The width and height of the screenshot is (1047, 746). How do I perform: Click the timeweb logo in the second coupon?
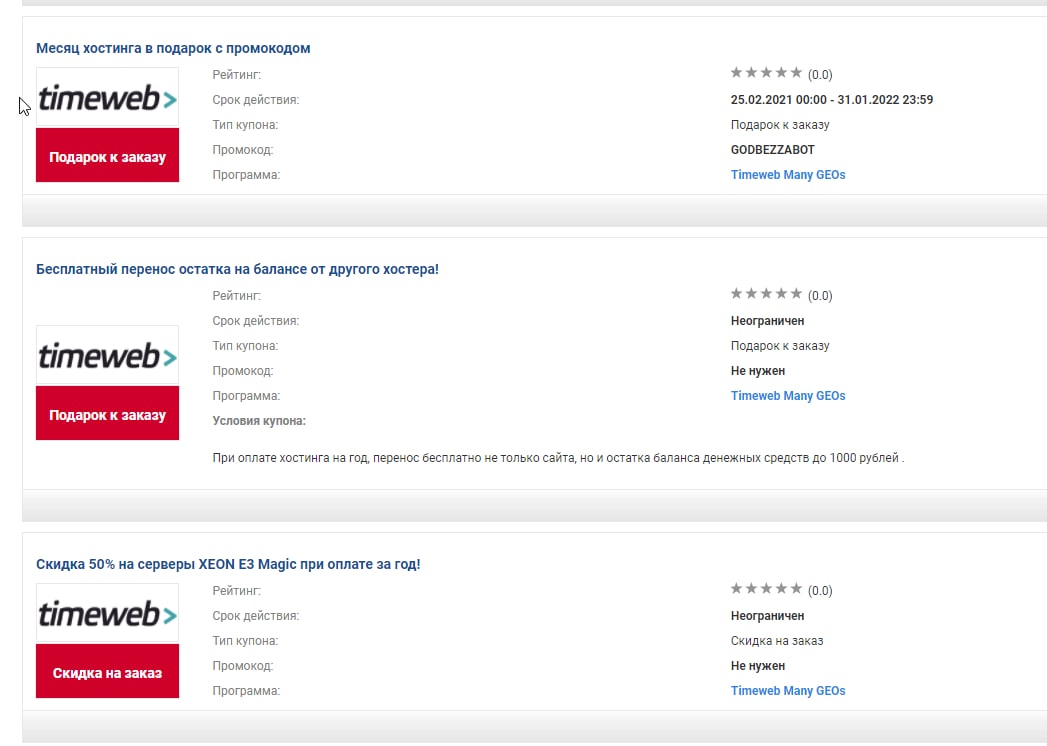[x=108, y=355]
